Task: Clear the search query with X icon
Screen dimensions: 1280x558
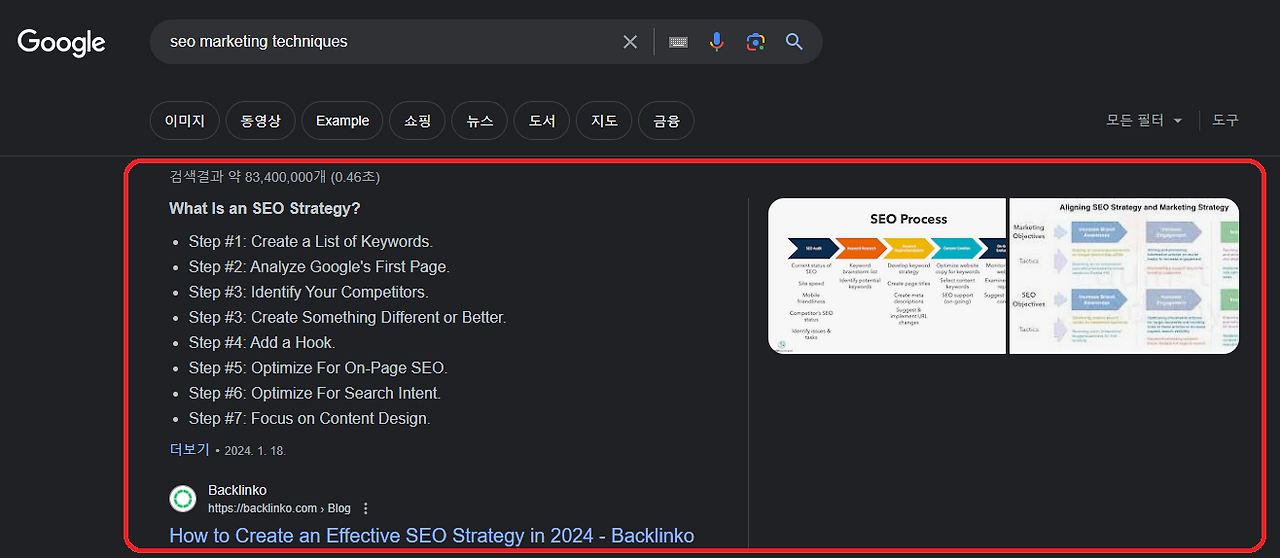Action: (x=630, y=42)
